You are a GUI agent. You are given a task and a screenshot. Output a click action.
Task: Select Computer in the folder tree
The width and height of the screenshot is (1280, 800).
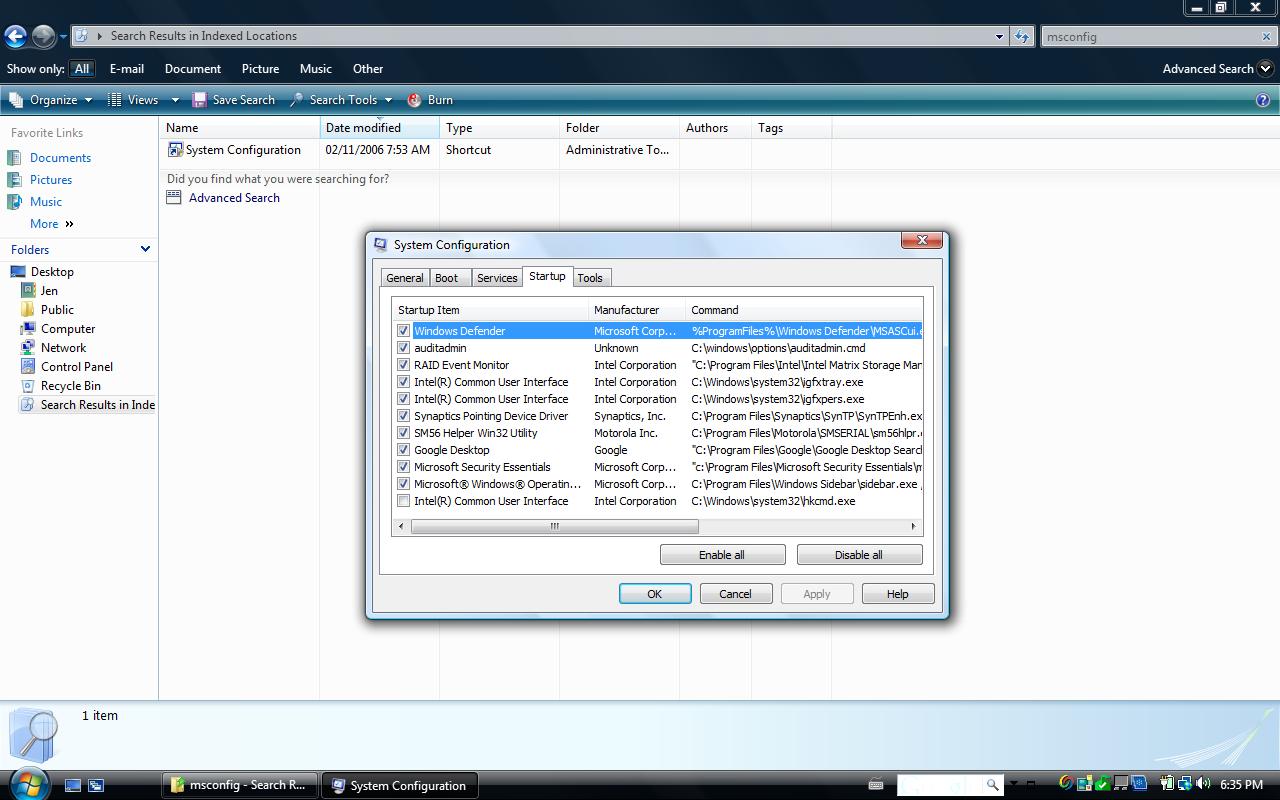[x=68, y=329]
